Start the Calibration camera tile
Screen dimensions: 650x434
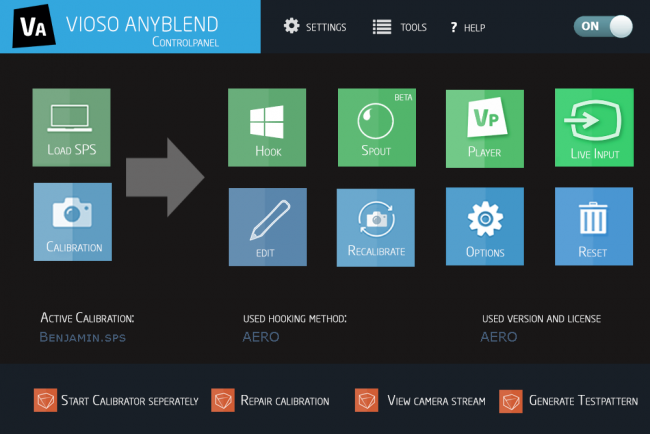[x=73, y=222]
